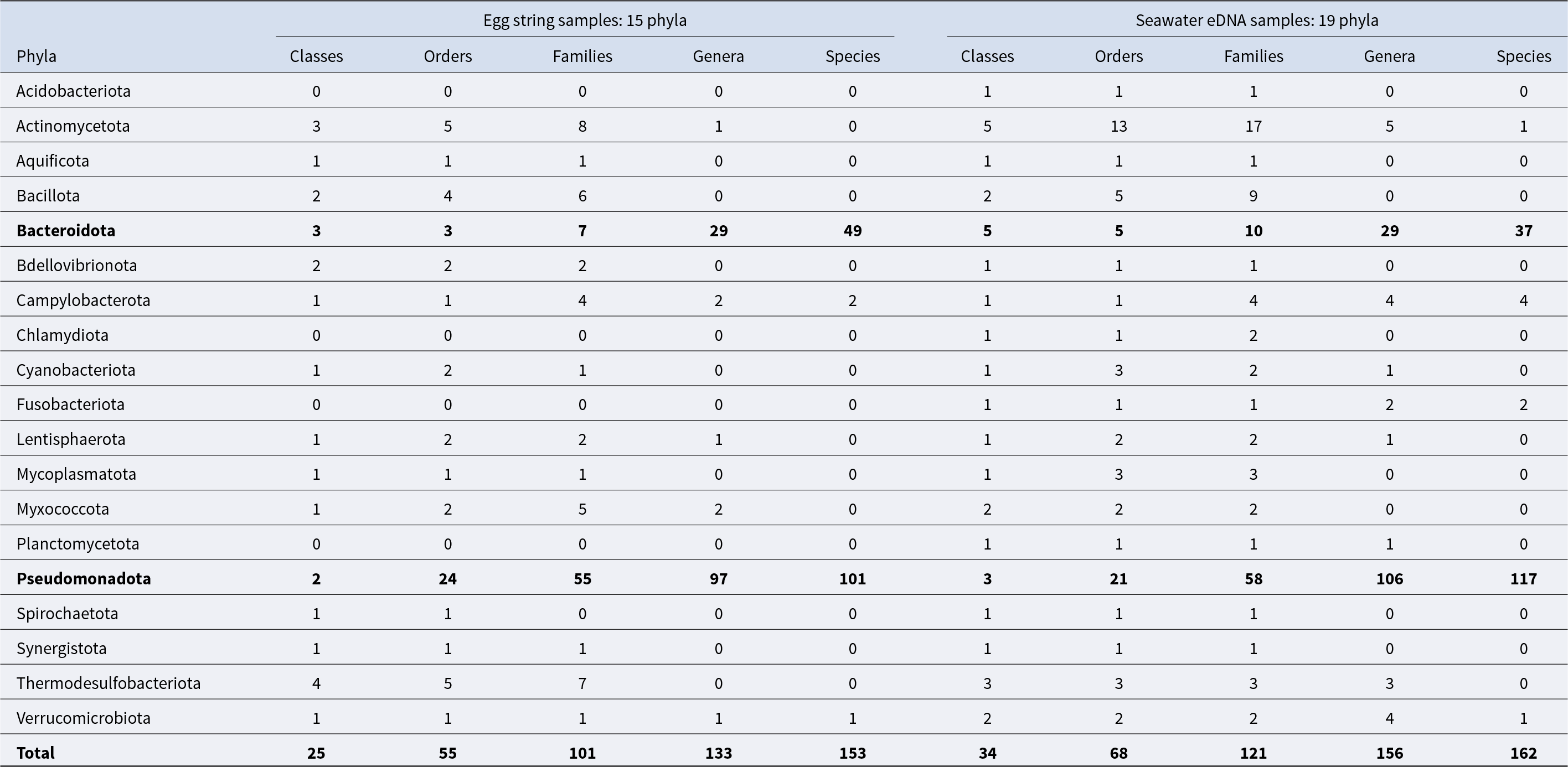The width and height of the screenshot is (1568, 767).
Task: Click the Pseudomonadota species value 117
Action: (x=1524, y=578)
